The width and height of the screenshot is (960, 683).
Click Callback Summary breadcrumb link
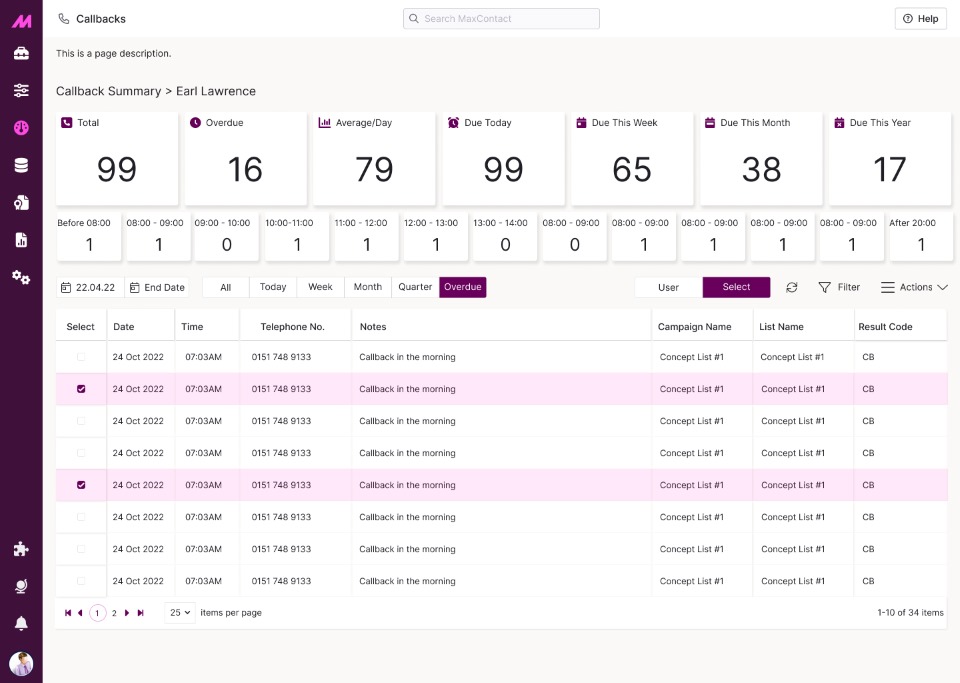(108, 91)
